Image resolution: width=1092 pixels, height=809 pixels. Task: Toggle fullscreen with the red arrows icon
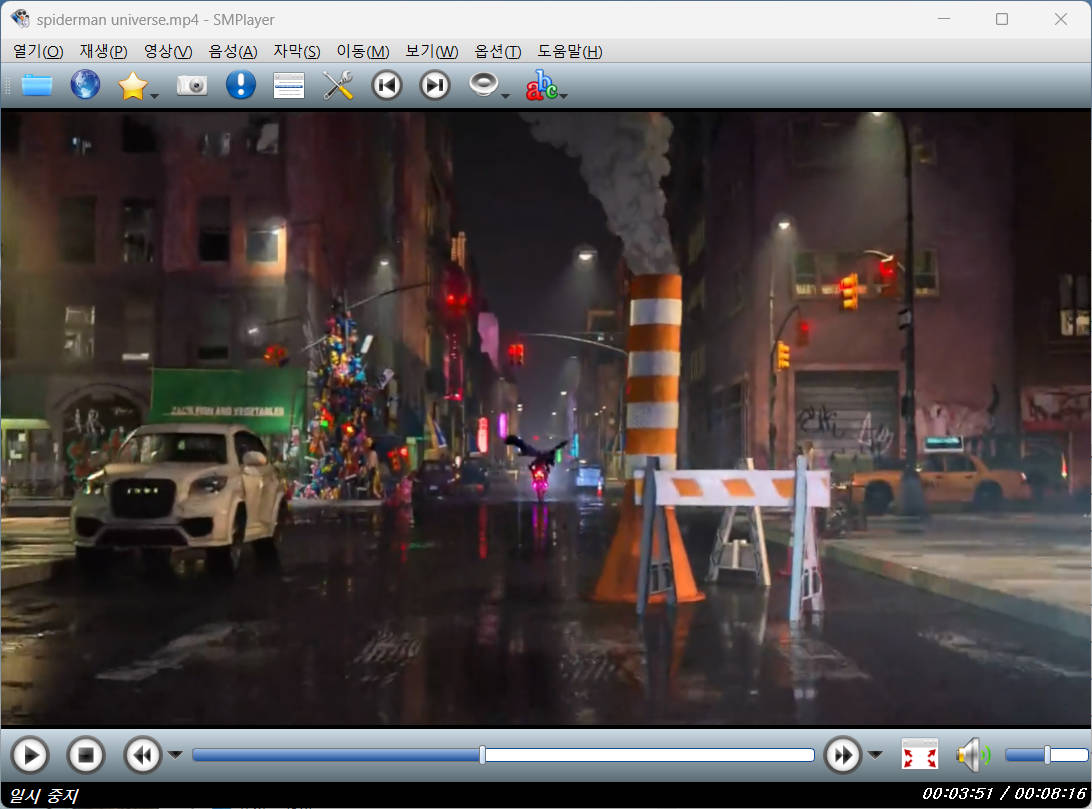[919, 755]
